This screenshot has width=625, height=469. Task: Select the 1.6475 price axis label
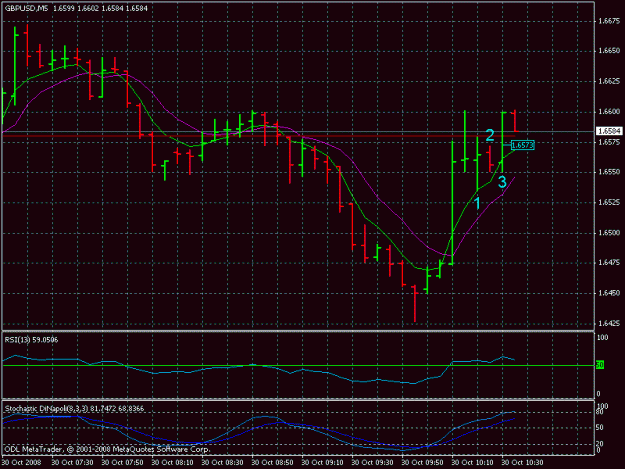[609, 263]
